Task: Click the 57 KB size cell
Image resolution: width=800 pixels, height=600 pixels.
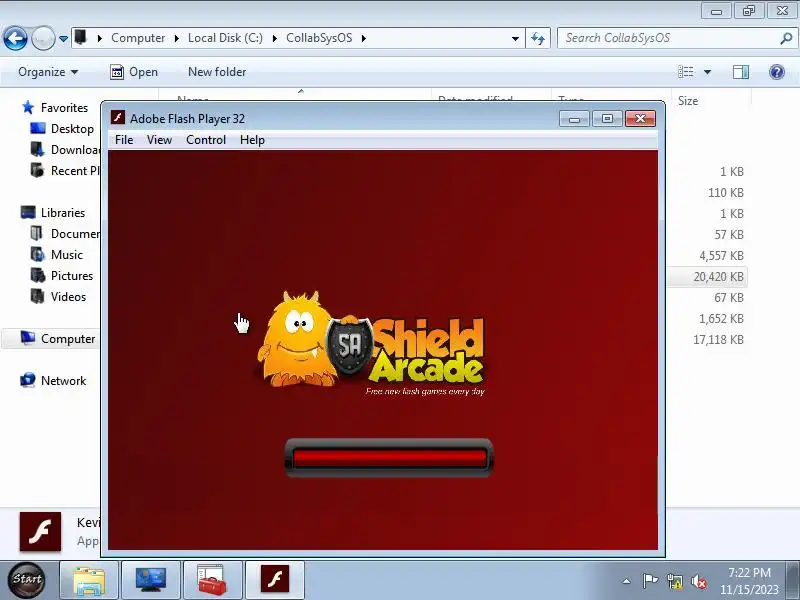Action: point(729,235)
